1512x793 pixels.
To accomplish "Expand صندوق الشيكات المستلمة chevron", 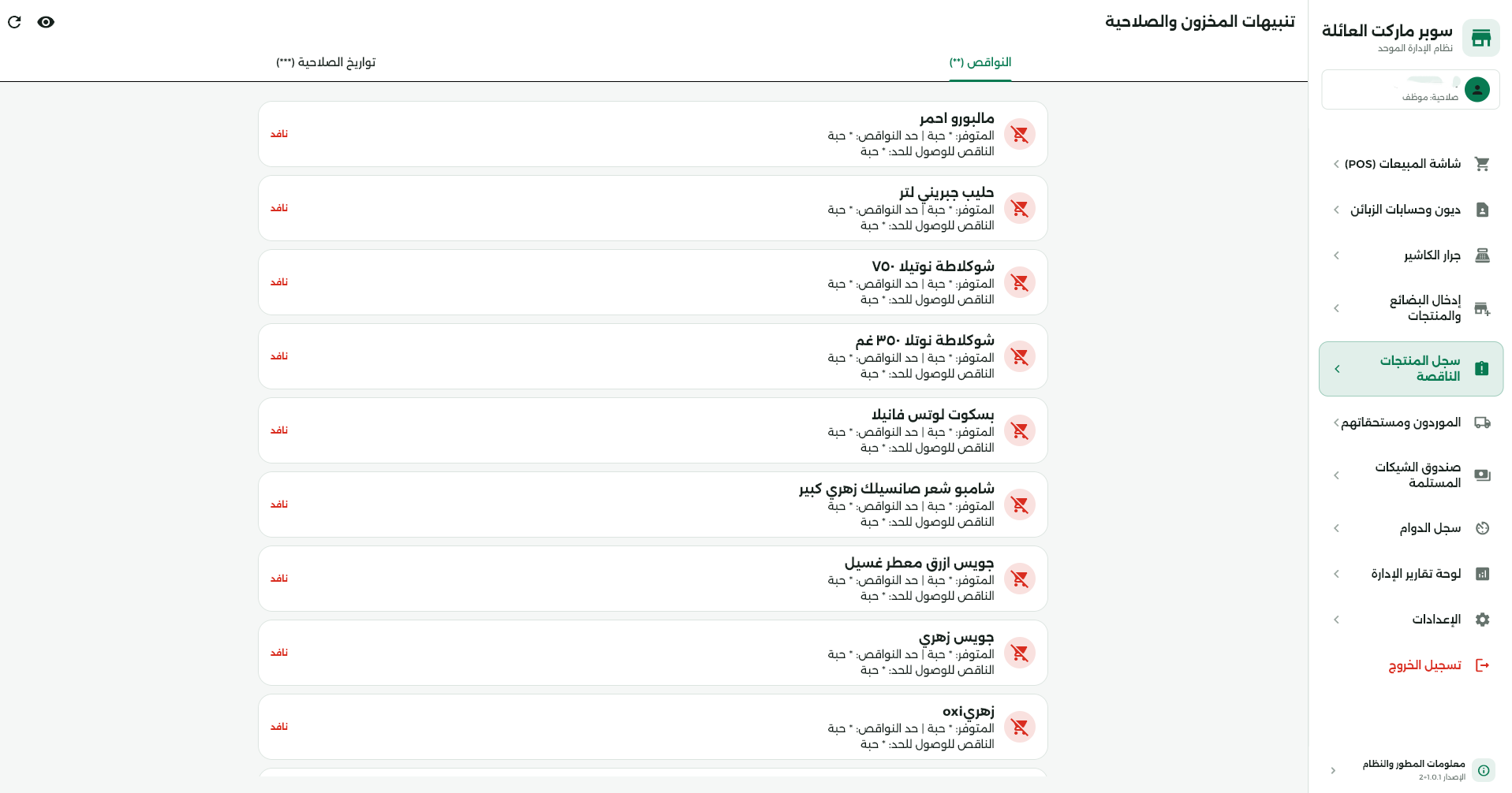I will pyautogui.click(x=1336, y=475).
